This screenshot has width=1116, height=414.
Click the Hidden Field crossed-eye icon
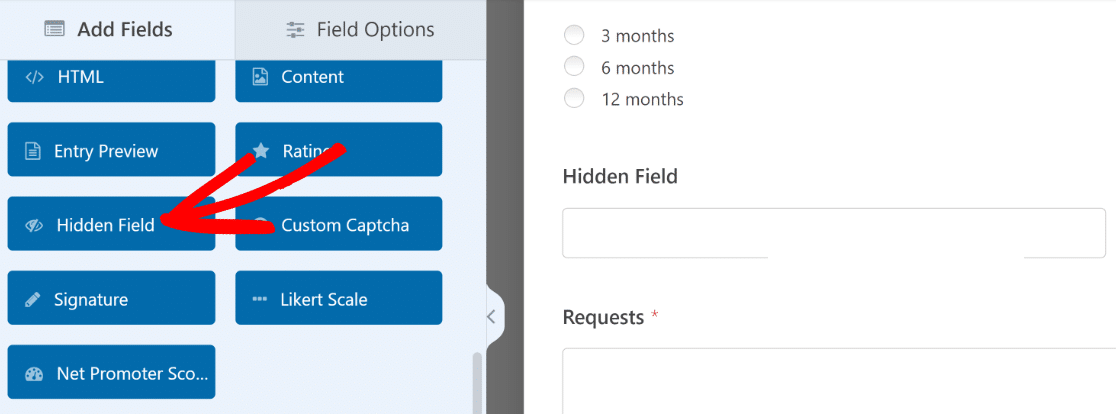[x=34, y=225]
